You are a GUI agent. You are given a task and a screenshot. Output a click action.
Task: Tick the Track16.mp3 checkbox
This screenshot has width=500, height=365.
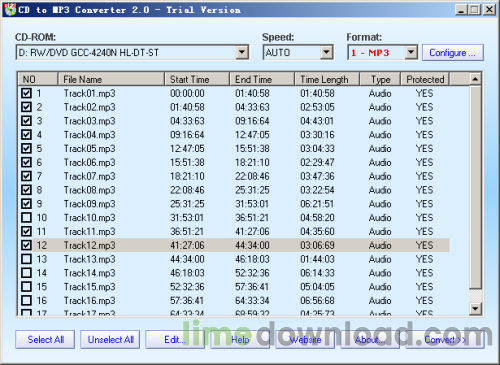coord(26,300)
